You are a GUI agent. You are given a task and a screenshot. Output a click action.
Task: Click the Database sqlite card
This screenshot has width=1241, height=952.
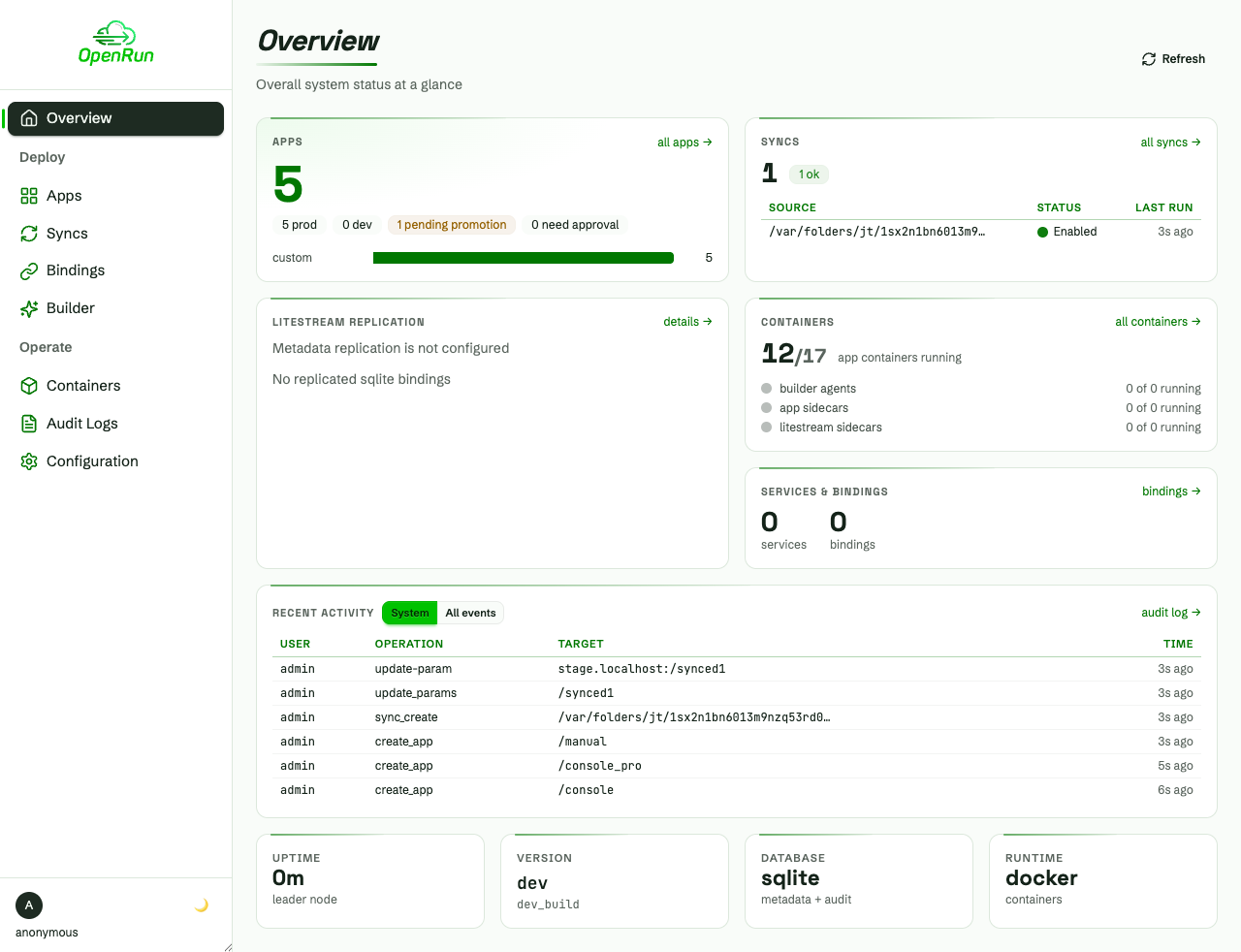coord(859,881)
